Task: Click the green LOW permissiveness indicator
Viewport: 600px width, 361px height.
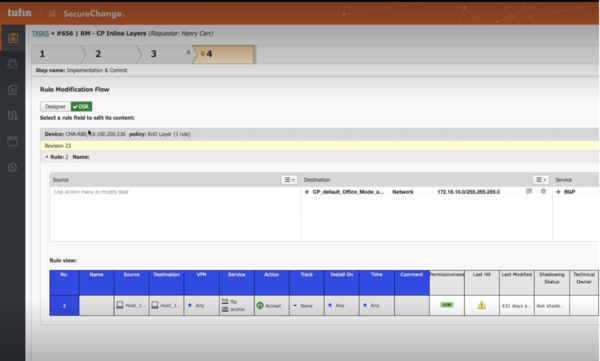Action: tap(447, 305)
